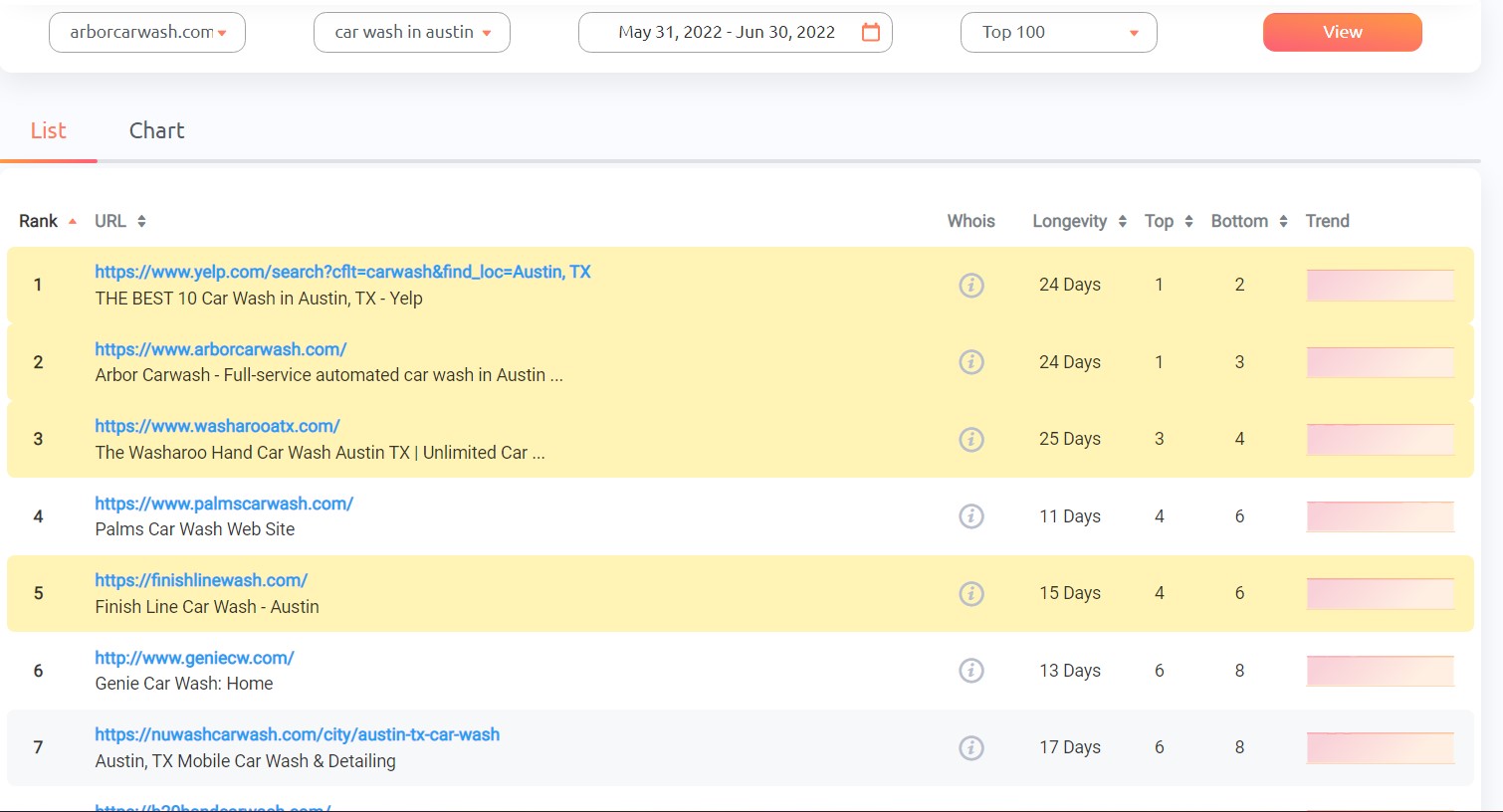Click the date range field May 31 - Jun 30, 2022
1503x812 pixels.
[736, 32]
